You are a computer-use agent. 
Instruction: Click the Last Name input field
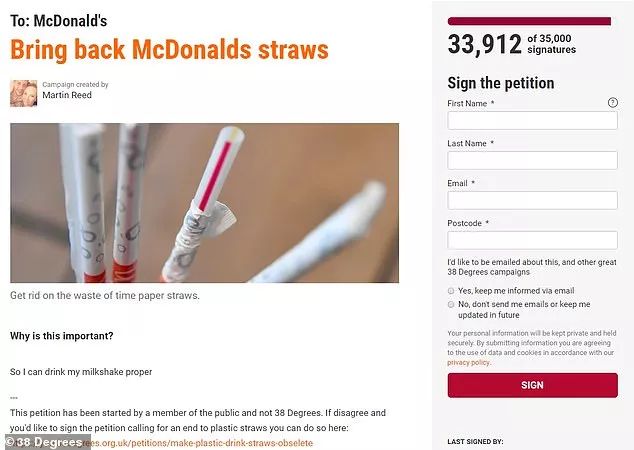coord(532,161)
